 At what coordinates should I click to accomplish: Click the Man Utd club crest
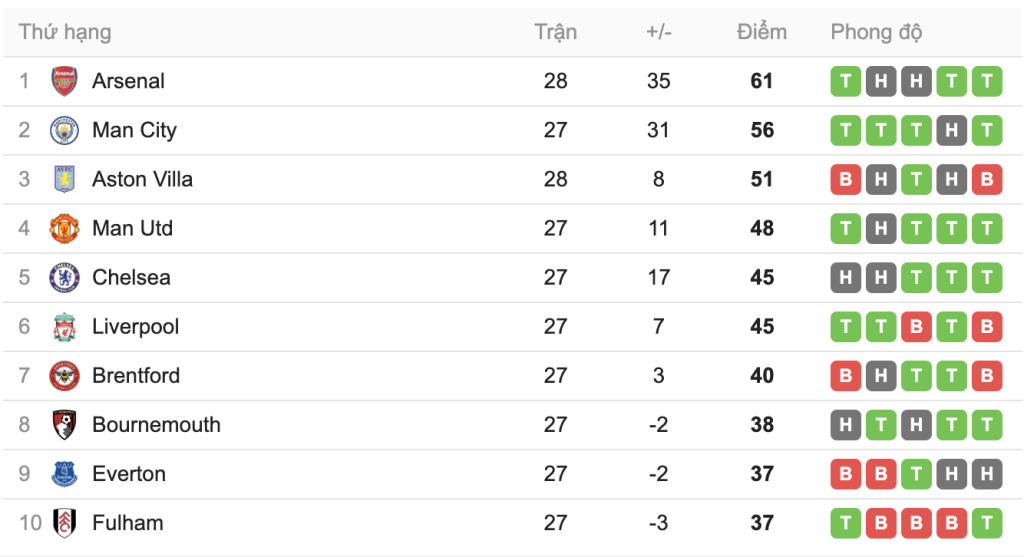pos(64,228)
